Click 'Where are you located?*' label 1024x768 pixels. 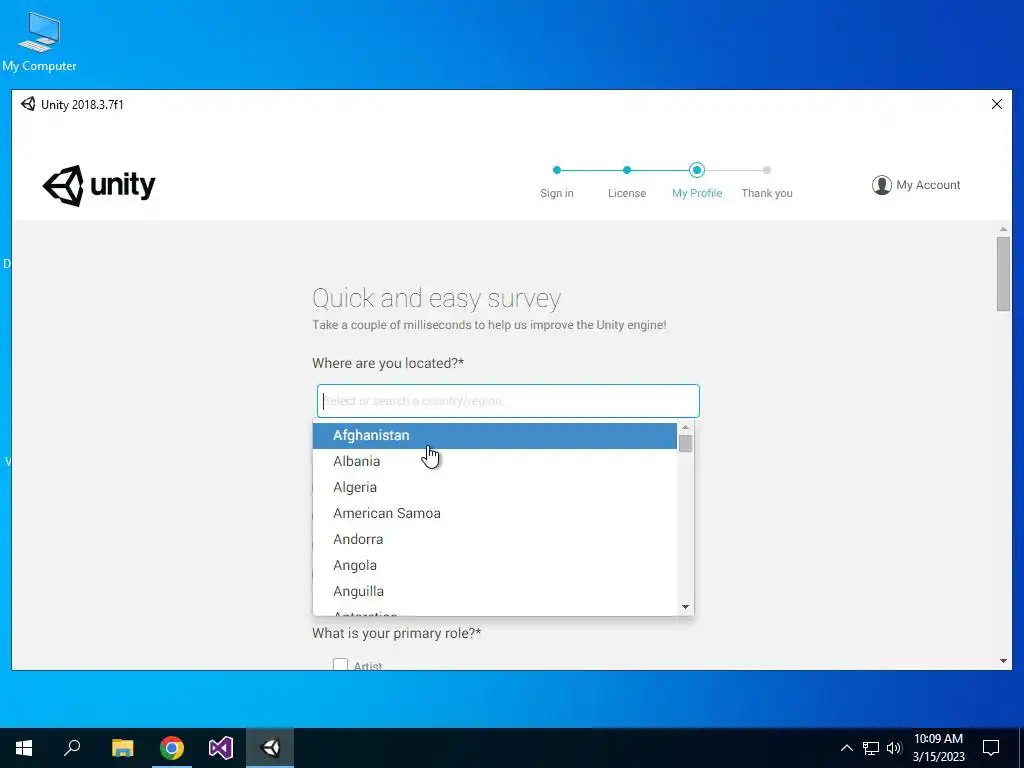coord(388,363)
